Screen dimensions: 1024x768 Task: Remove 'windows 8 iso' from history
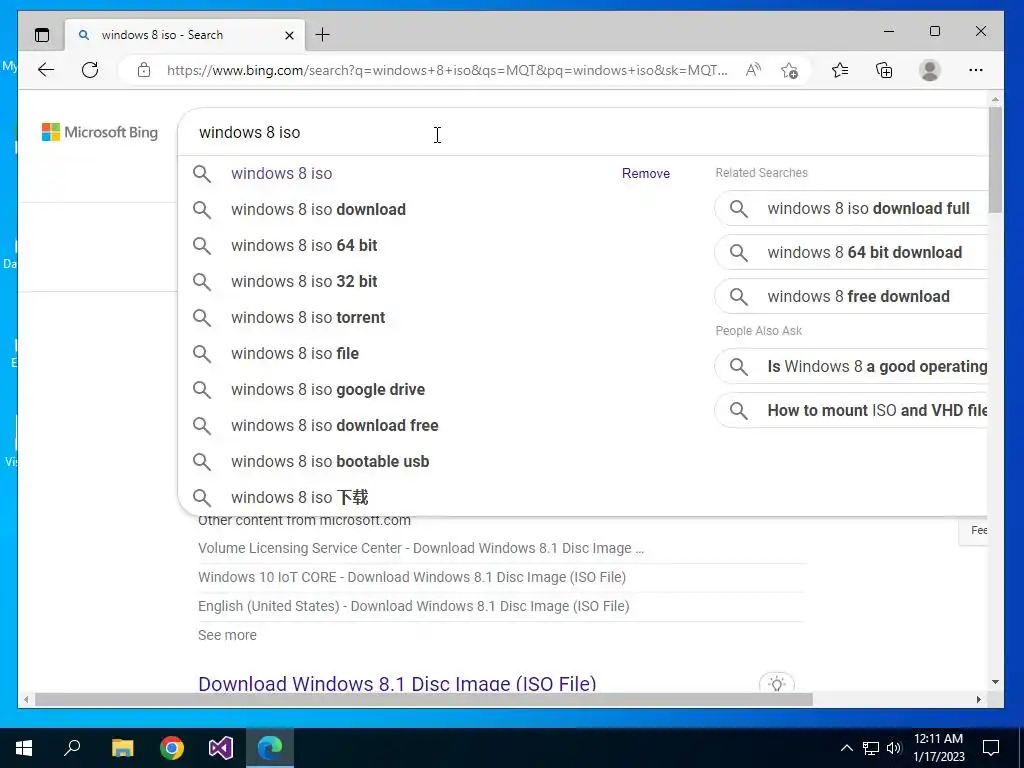[645, 173]
